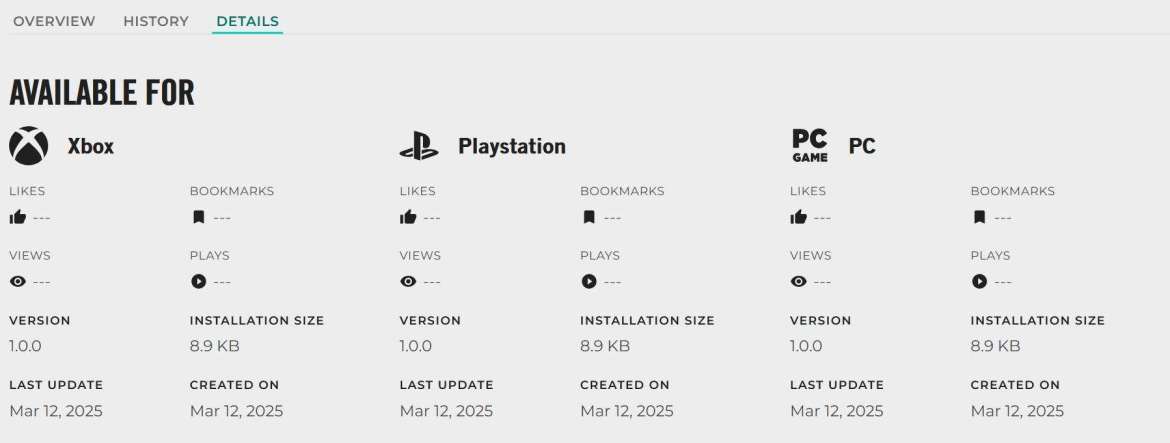Select the Details tab
Screen dimensions: 1170x443
point(247,21)
